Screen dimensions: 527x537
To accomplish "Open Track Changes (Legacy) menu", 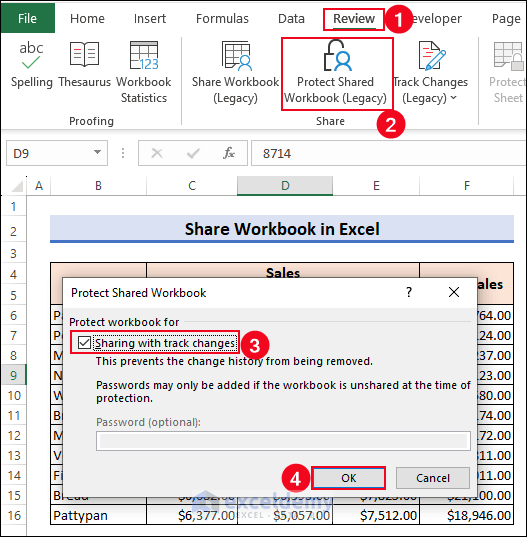I will [x=430, y=73].
